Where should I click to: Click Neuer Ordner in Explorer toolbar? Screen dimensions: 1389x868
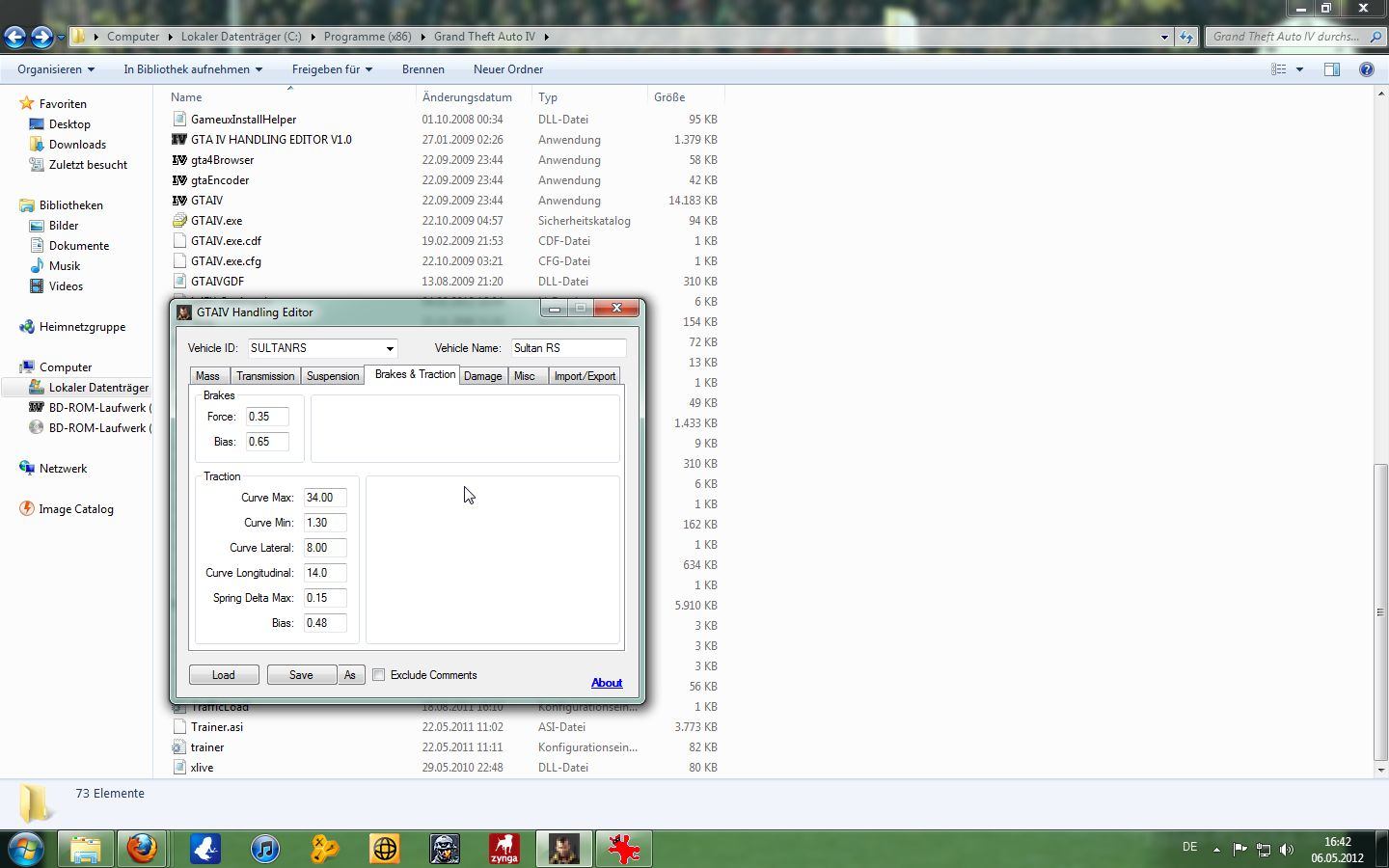click(508, 69)
